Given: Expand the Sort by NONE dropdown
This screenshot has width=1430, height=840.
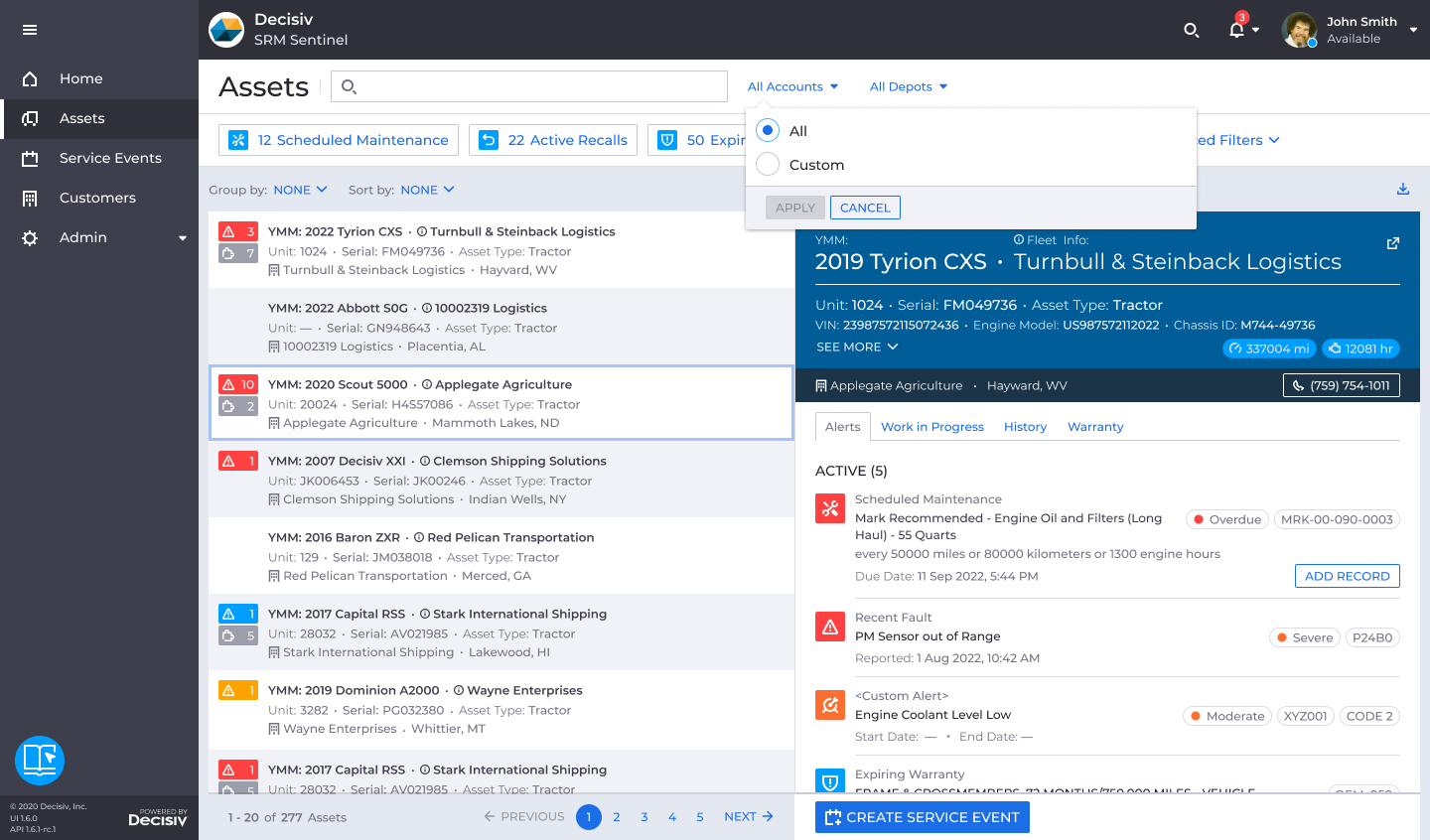Looking at the screenshot, I should coord(427,190).
